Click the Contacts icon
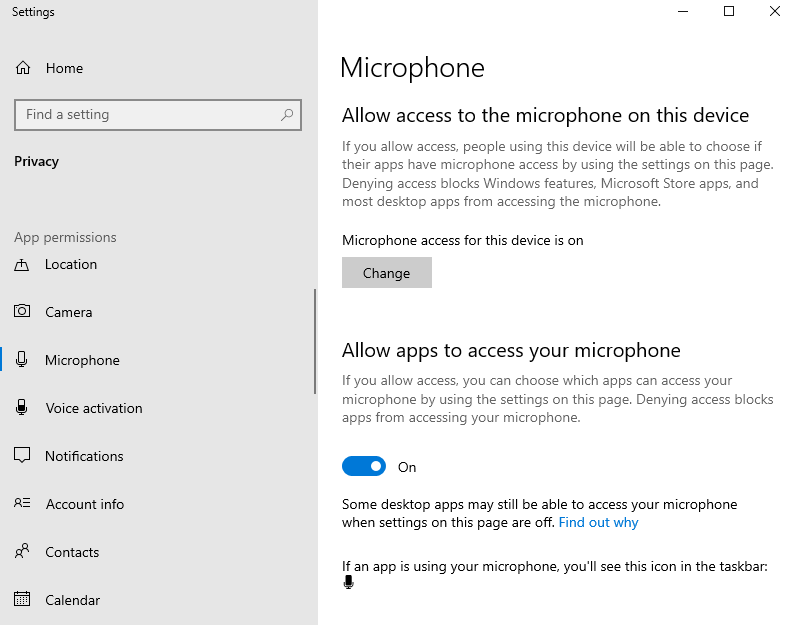This screenshot has height=625, width=795. pos(22,552)
